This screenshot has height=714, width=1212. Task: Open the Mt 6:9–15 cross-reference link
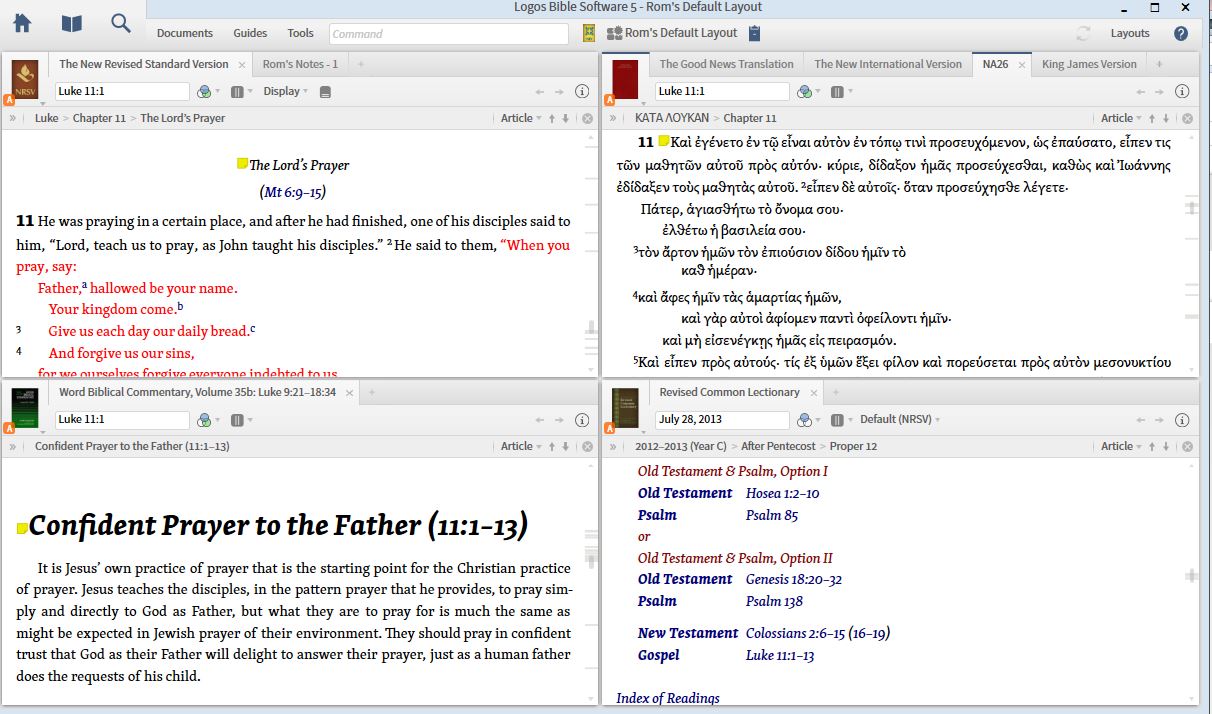pyautogui.click(x=292, y=191)
